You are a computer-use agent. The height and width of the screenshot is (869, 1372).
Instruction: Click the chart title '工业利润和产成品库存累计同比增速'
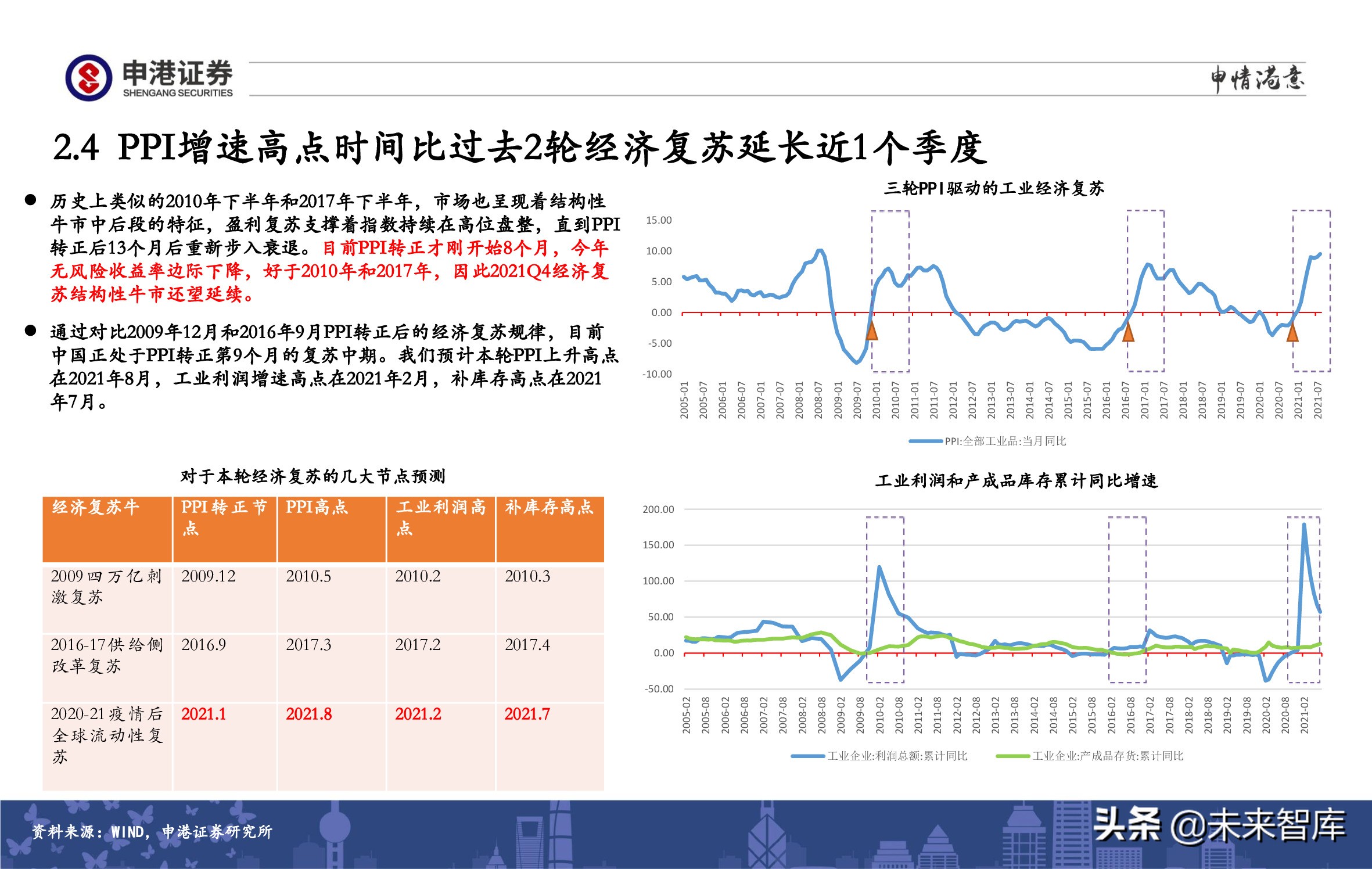pos(1017,481)
